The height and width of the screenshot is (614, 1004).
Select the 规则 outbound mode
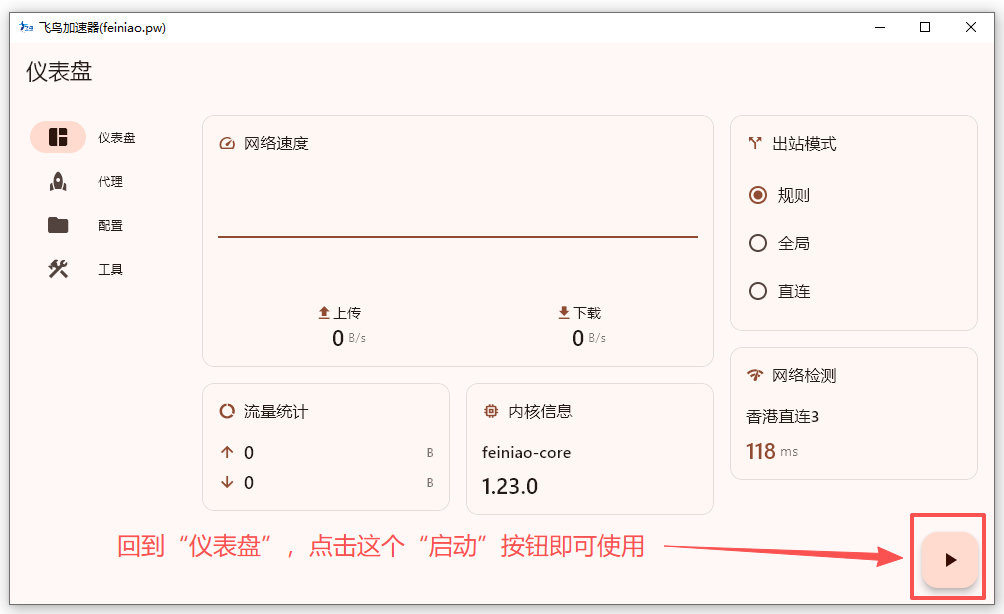[x=758, y=196]
